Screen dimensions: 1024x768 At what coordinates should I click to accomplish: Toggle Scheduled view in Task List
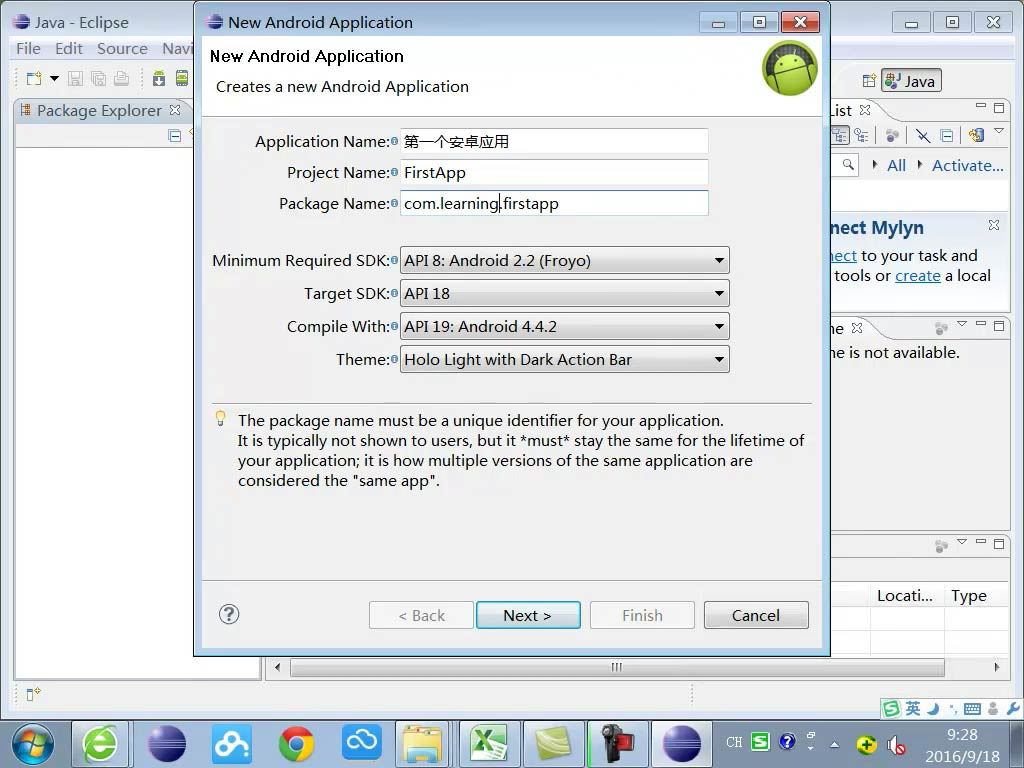862,135
